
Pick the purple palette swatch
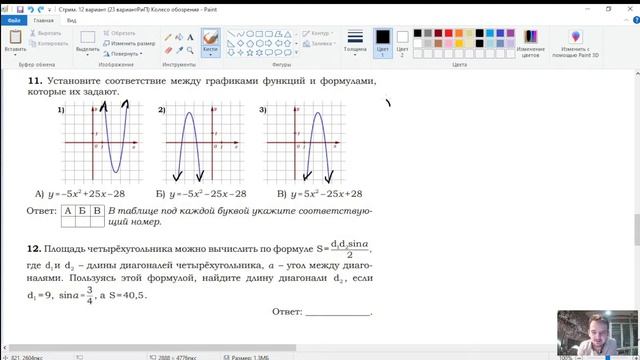click(511, 33)
